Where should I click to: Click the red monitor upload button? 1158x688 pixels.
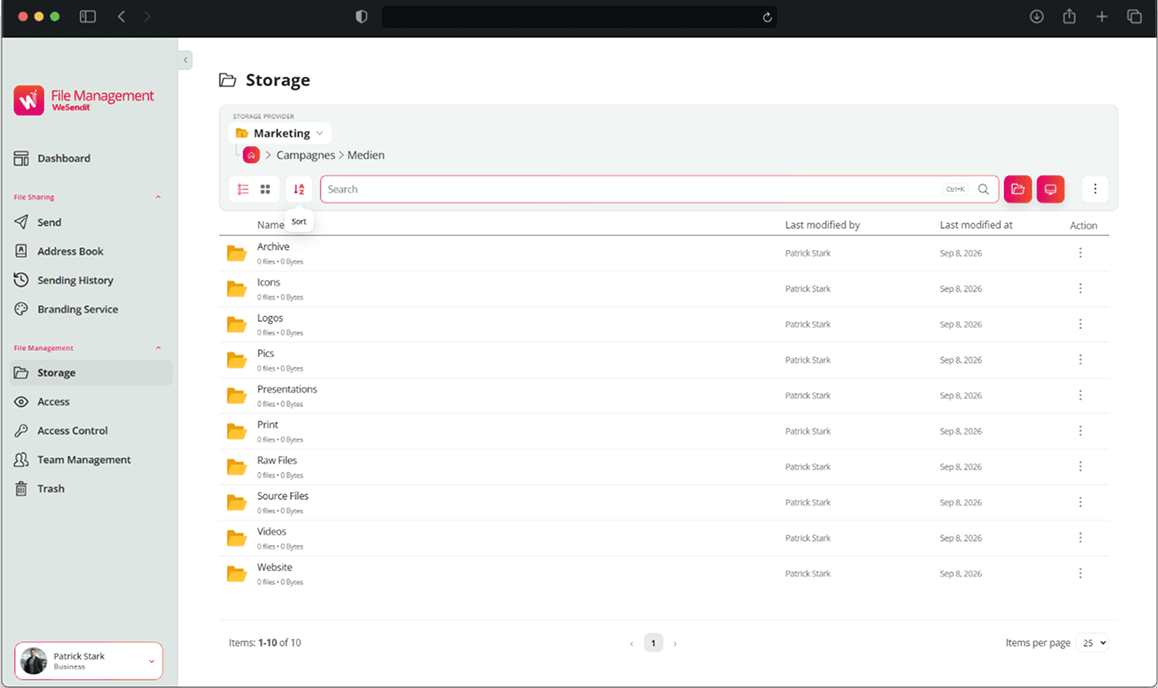1050,189
